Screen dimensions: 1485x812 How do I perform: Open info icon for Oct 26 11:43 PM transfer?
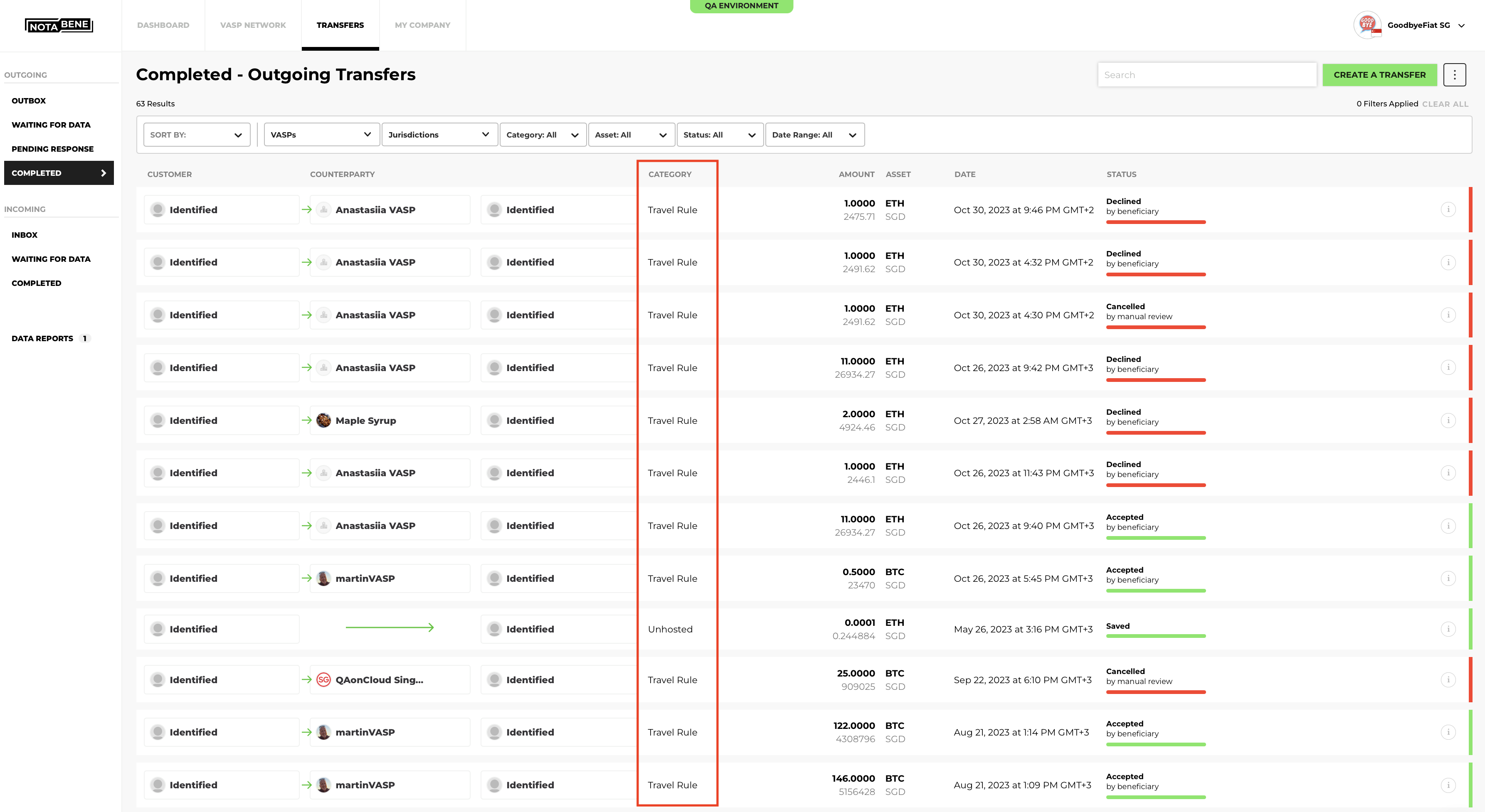click(1448, 472)
